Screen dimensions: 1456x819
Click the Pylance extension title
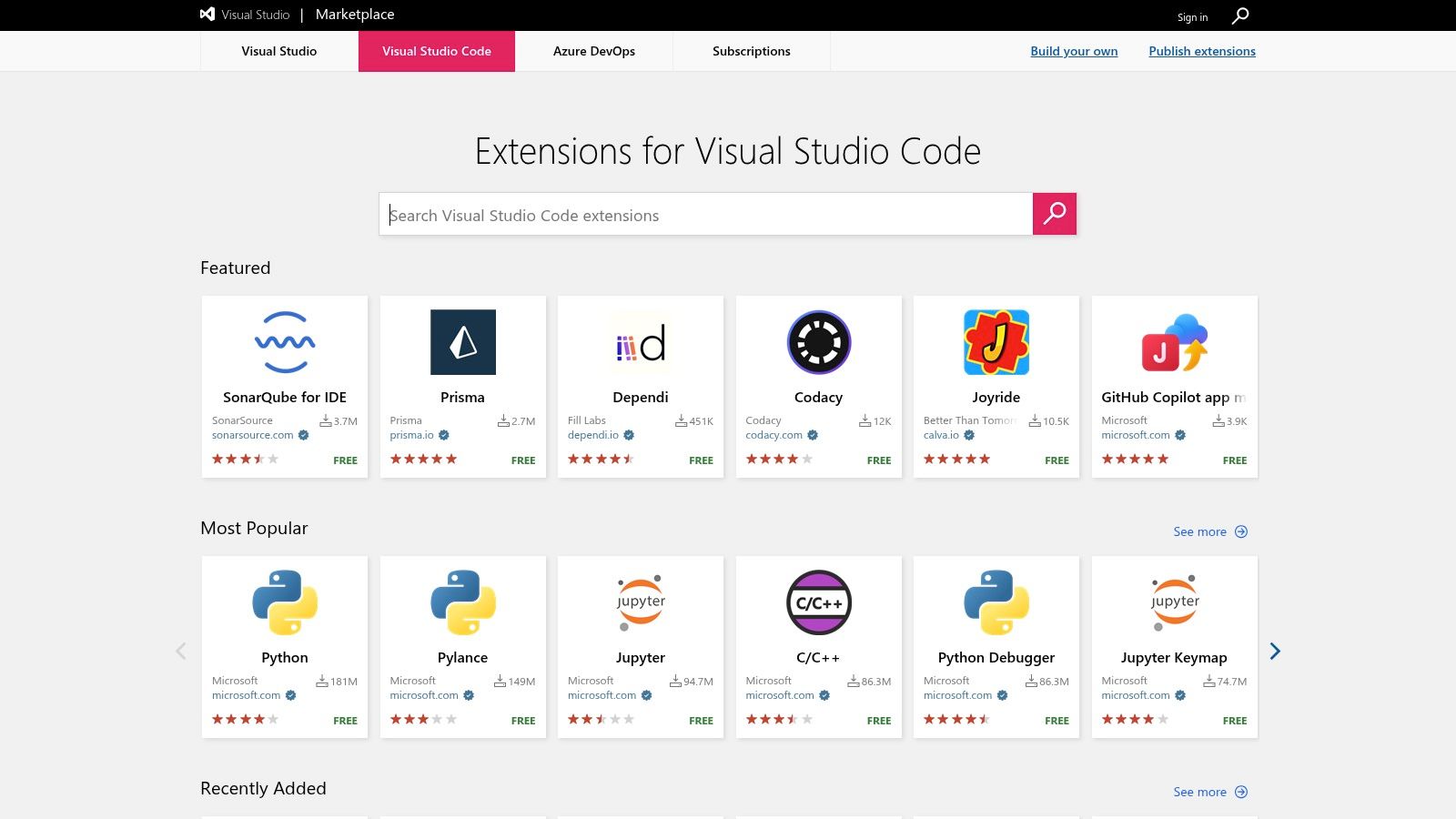coord(463,657)
